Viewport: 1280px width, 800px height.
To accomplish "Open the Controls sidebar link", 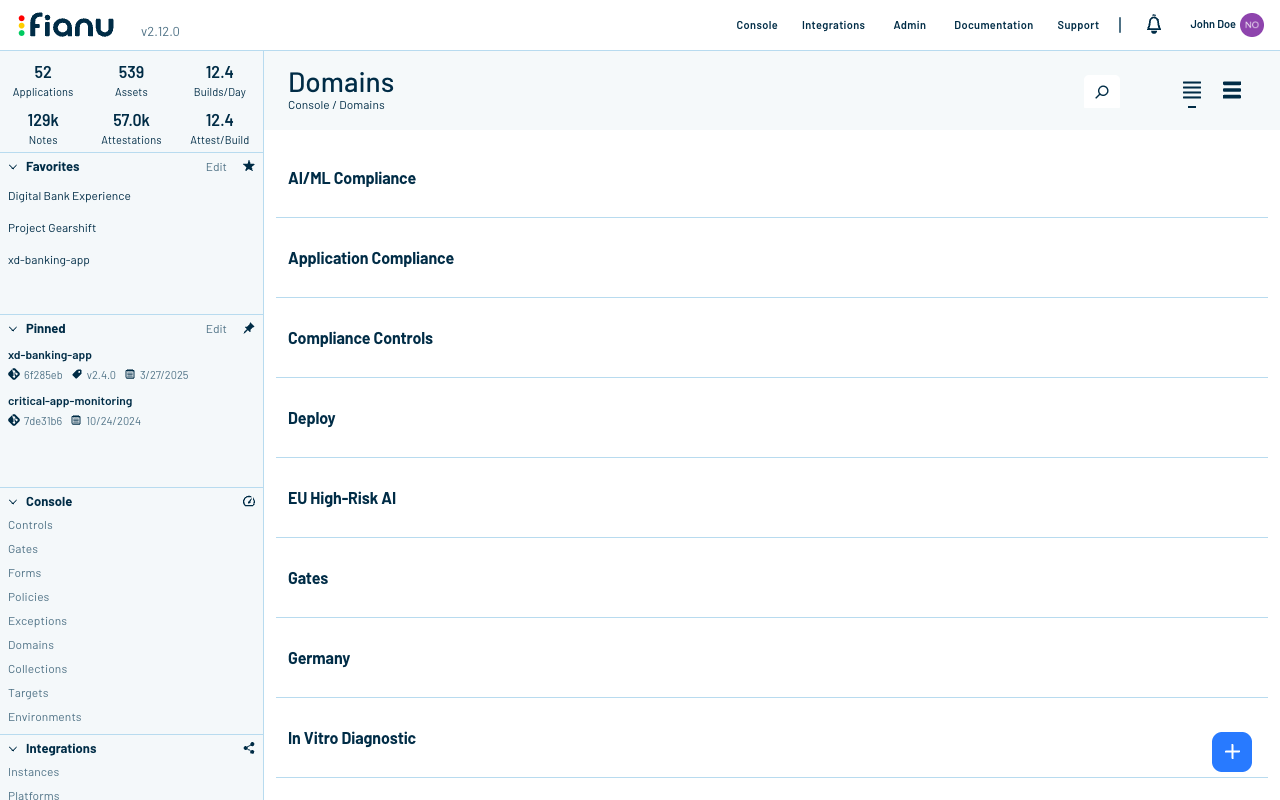I will (30, 525).
